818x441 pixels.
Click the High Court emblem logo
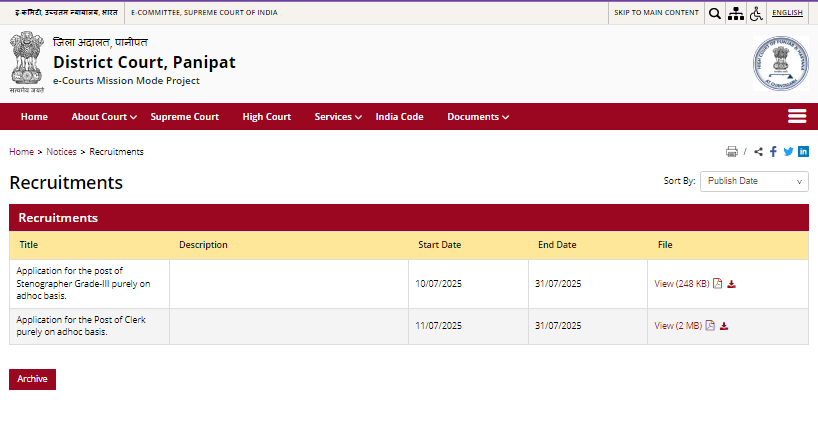pyautogui.click(x=780, y=63)
